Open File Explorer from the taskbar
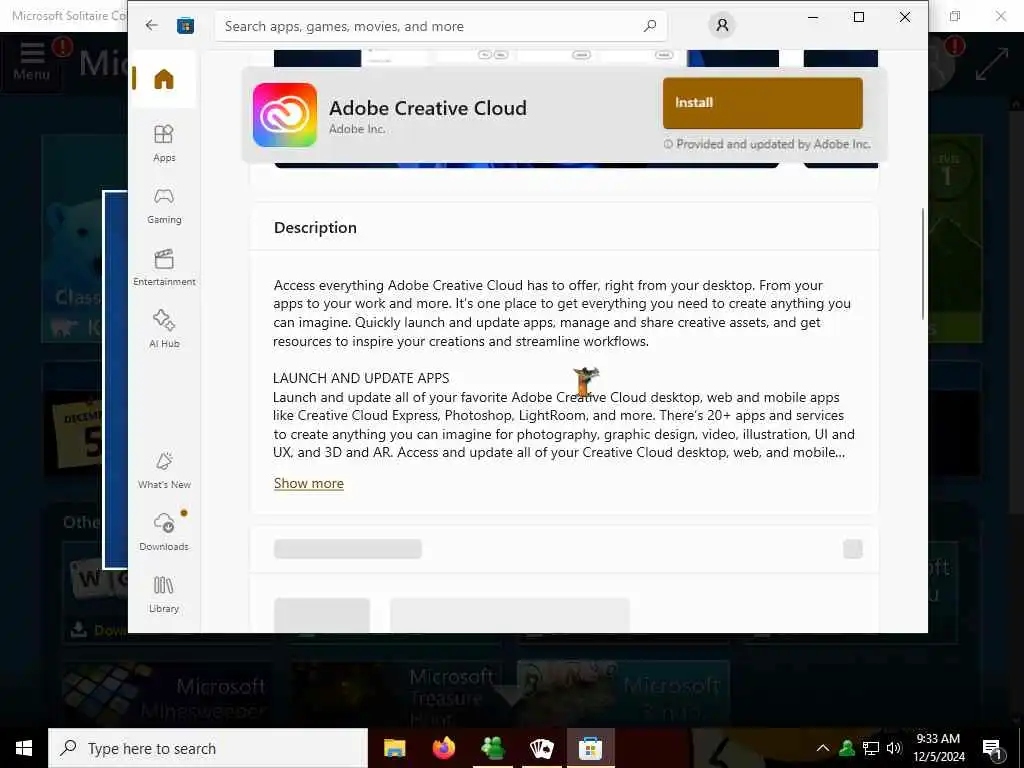The width and height of the screenshot is (1024, 768). point(394,748)
